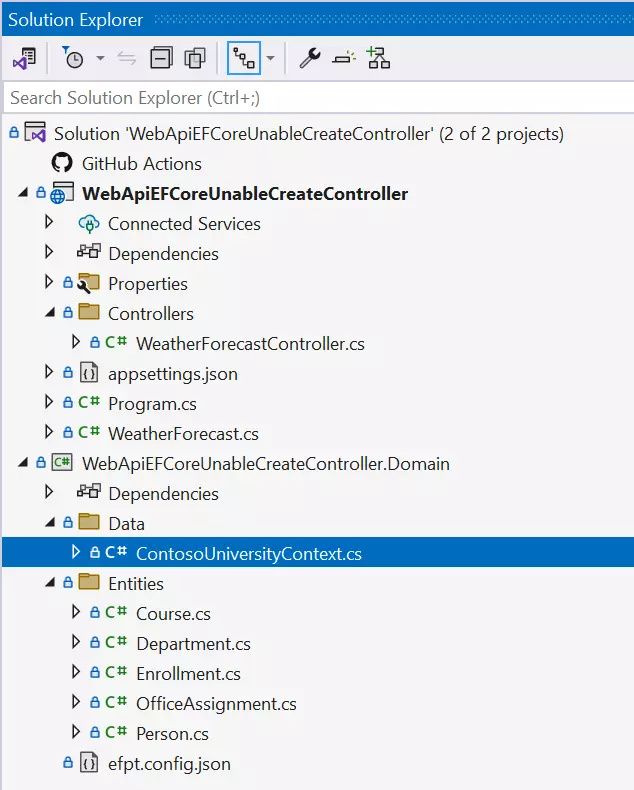Click the Preview Selected Items icon
Screen dimensions: 634x790
[344, 58]
